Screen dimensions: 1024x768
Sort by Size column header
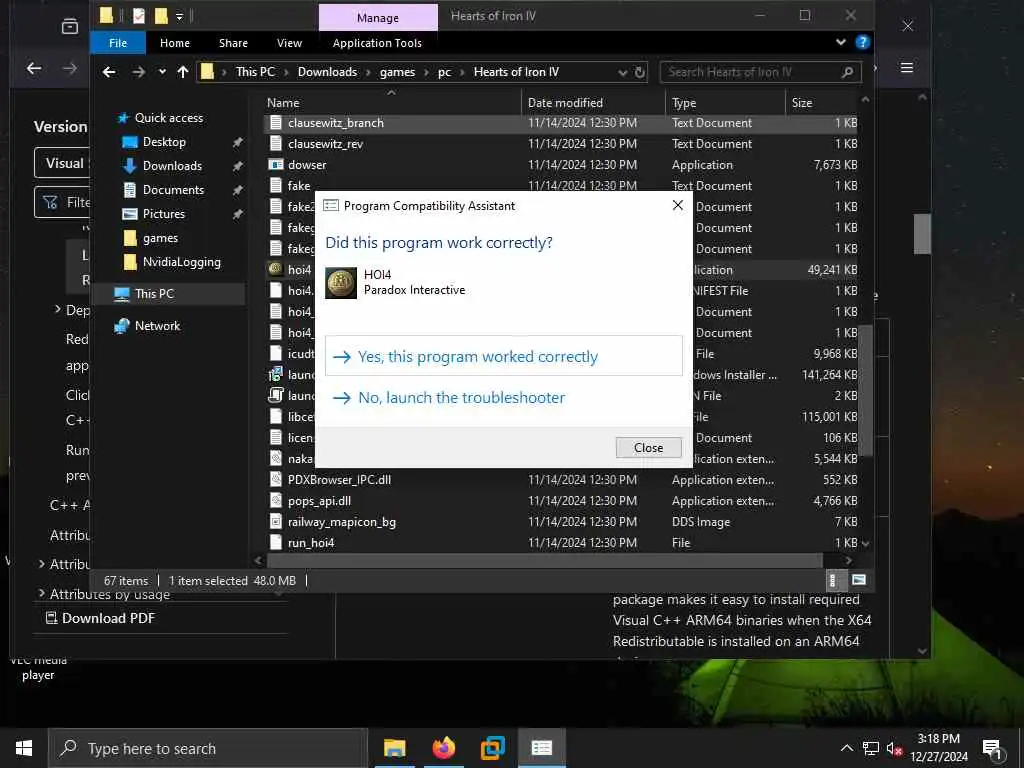point(820,103)
